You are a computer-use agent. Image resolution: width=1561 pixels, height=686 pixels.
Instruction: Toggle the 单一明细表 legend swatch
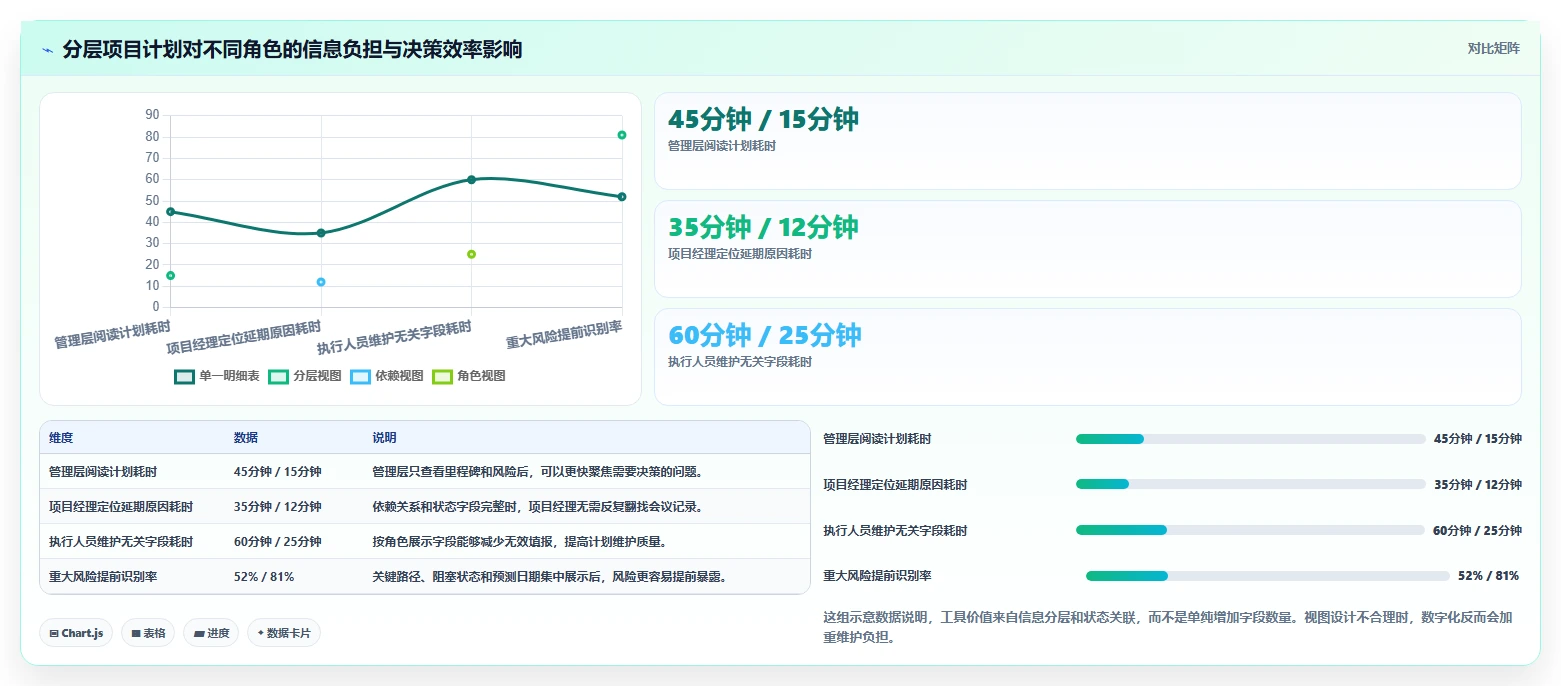(x=184, y=376)
